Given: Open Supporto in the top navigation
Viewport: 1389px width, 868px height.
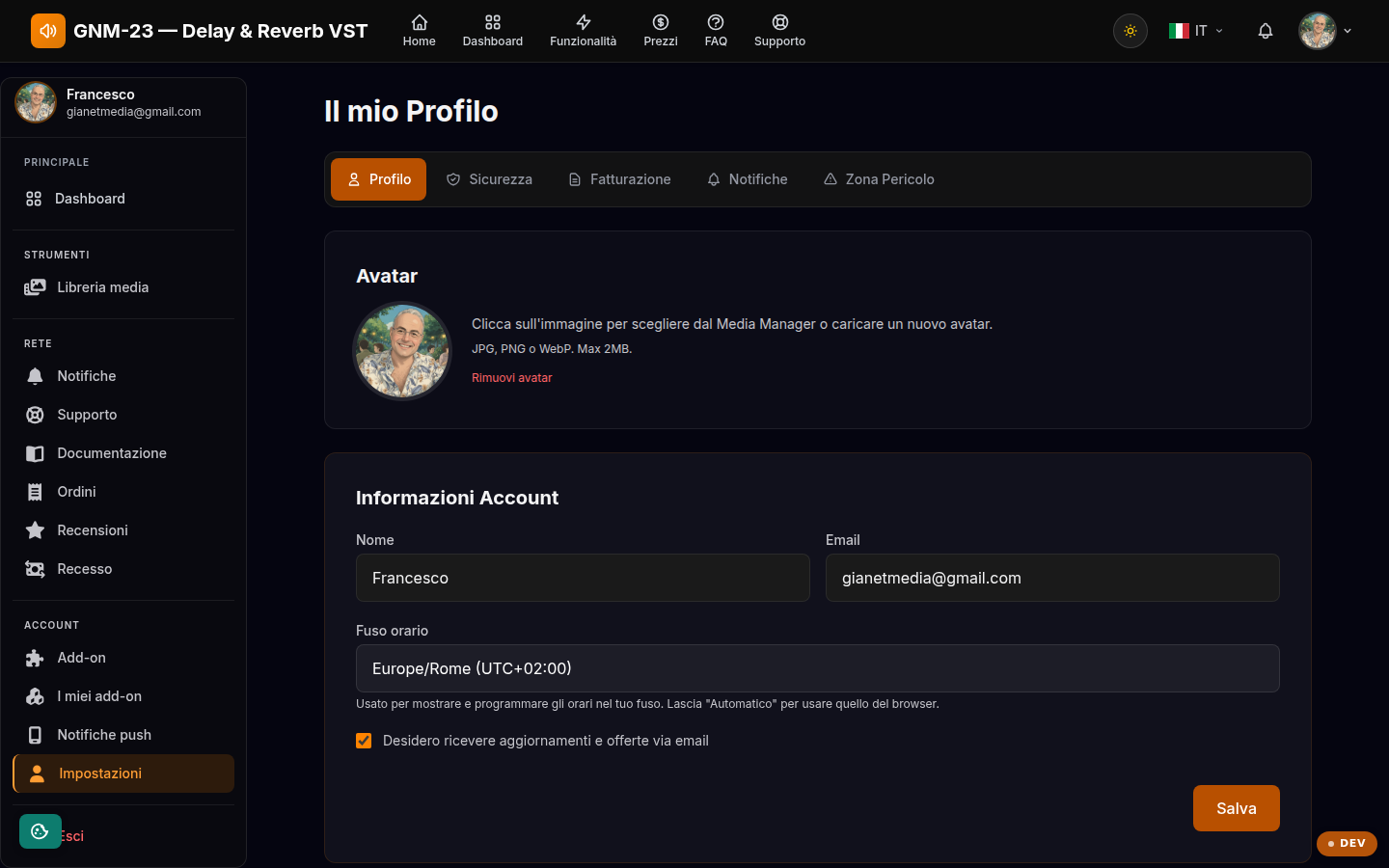Looking at the screenshot, I should [x=779, y=31].
